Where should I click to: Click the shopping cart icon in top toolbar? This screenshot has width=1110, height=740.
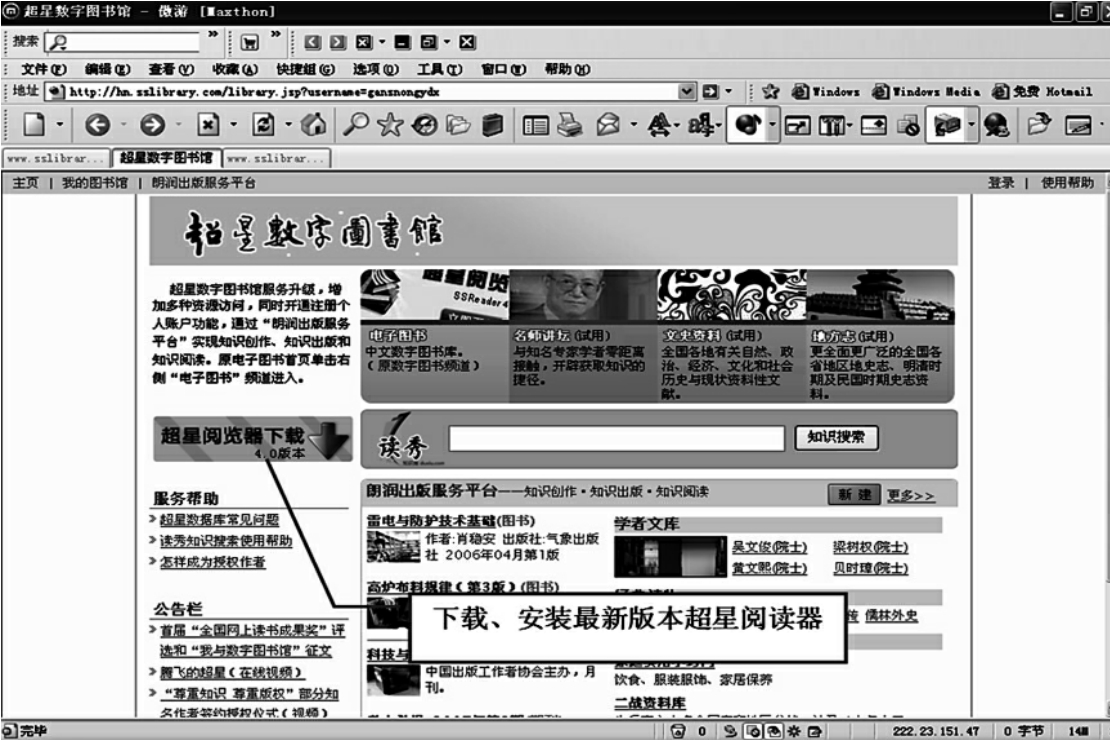(x=249, y=42)
